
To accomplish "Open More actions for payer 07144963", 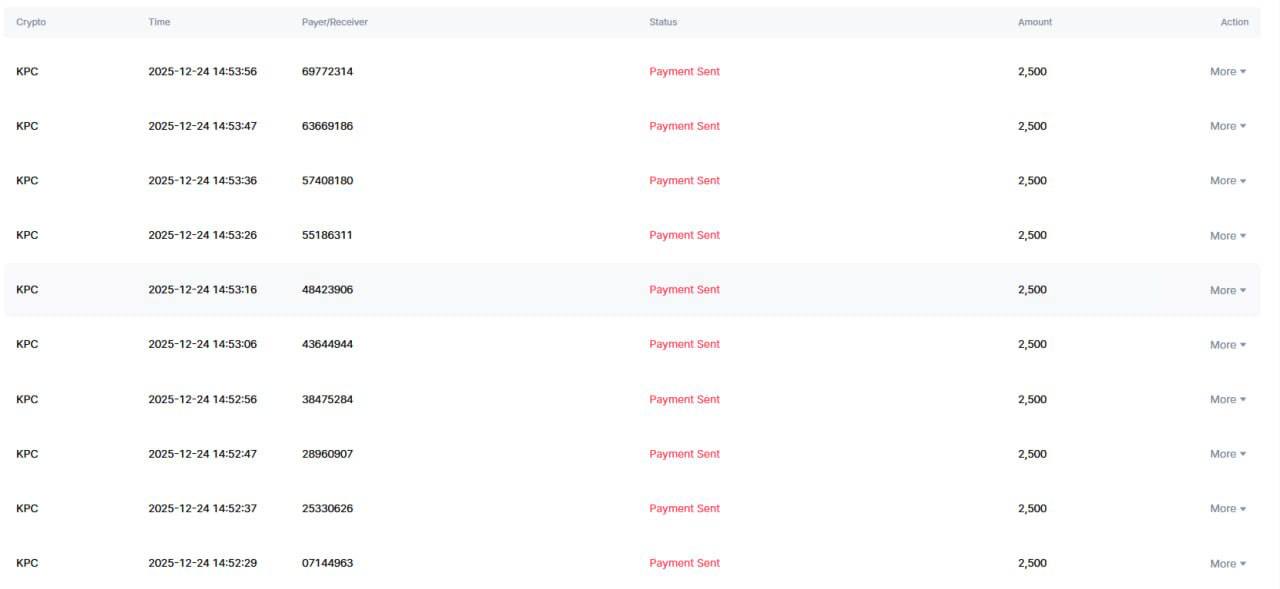I will (x=1227, y=564).
